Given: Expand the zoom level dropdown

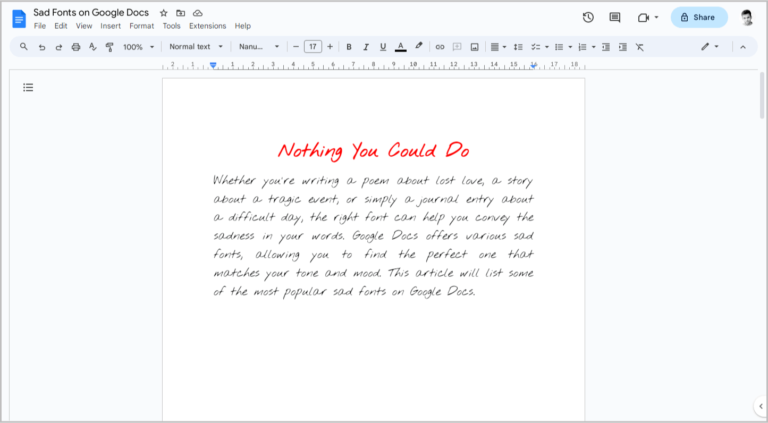Looking at the screenshot, I should pyautogui.click(x=138, y=47).
